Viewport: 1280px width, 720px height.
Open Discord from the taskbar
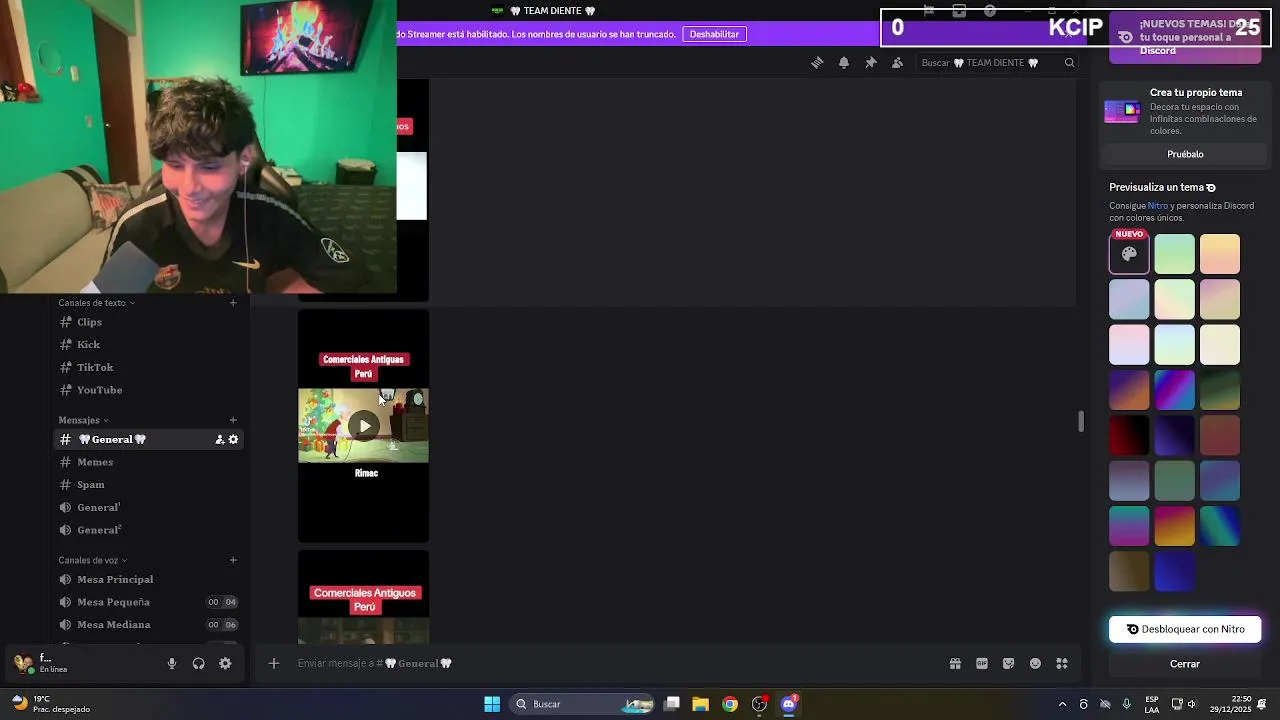click(789, 704)
